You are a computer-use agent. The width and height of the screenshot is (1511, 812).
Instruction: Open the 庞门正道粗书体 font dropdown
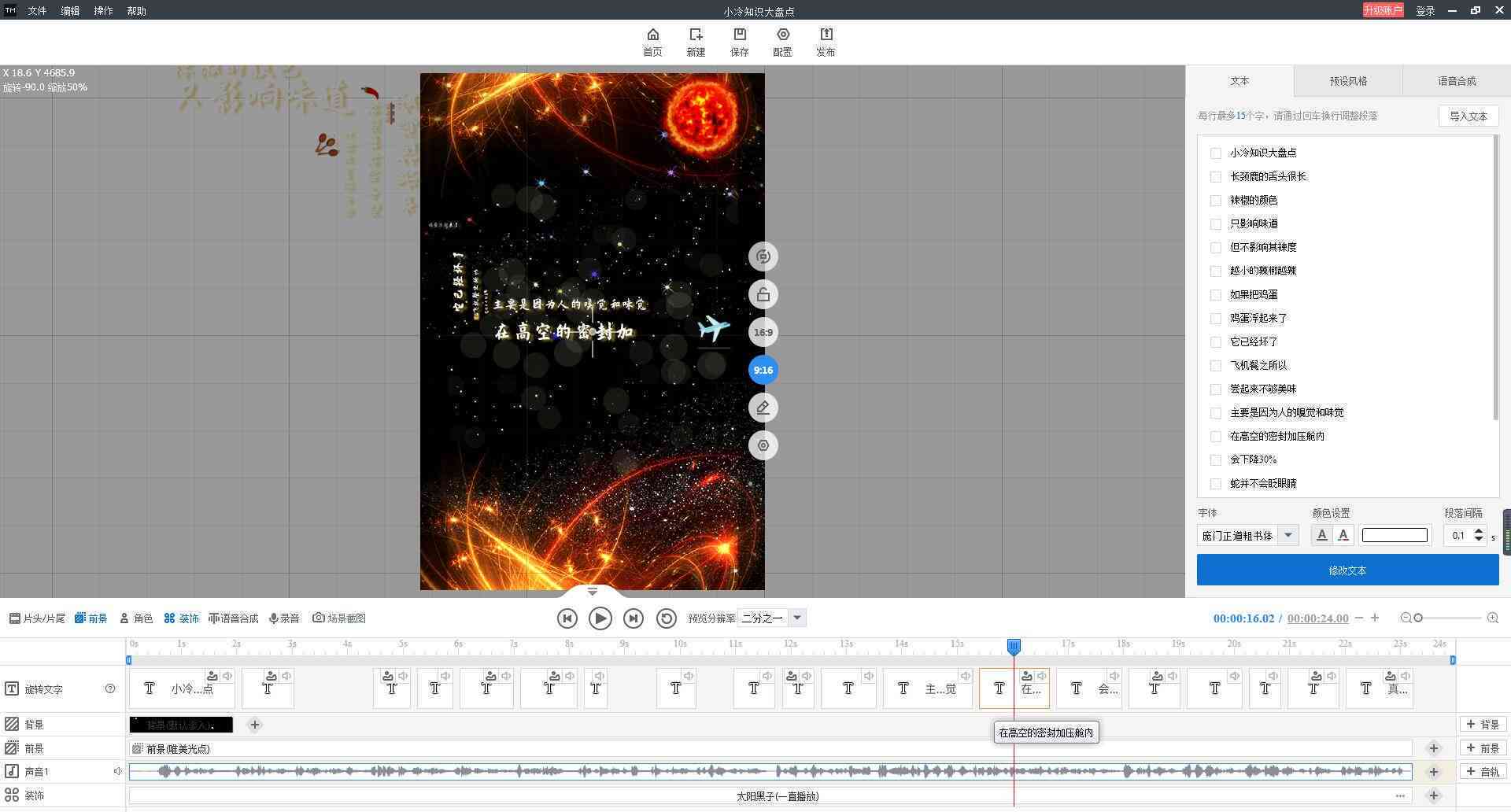1288,536
